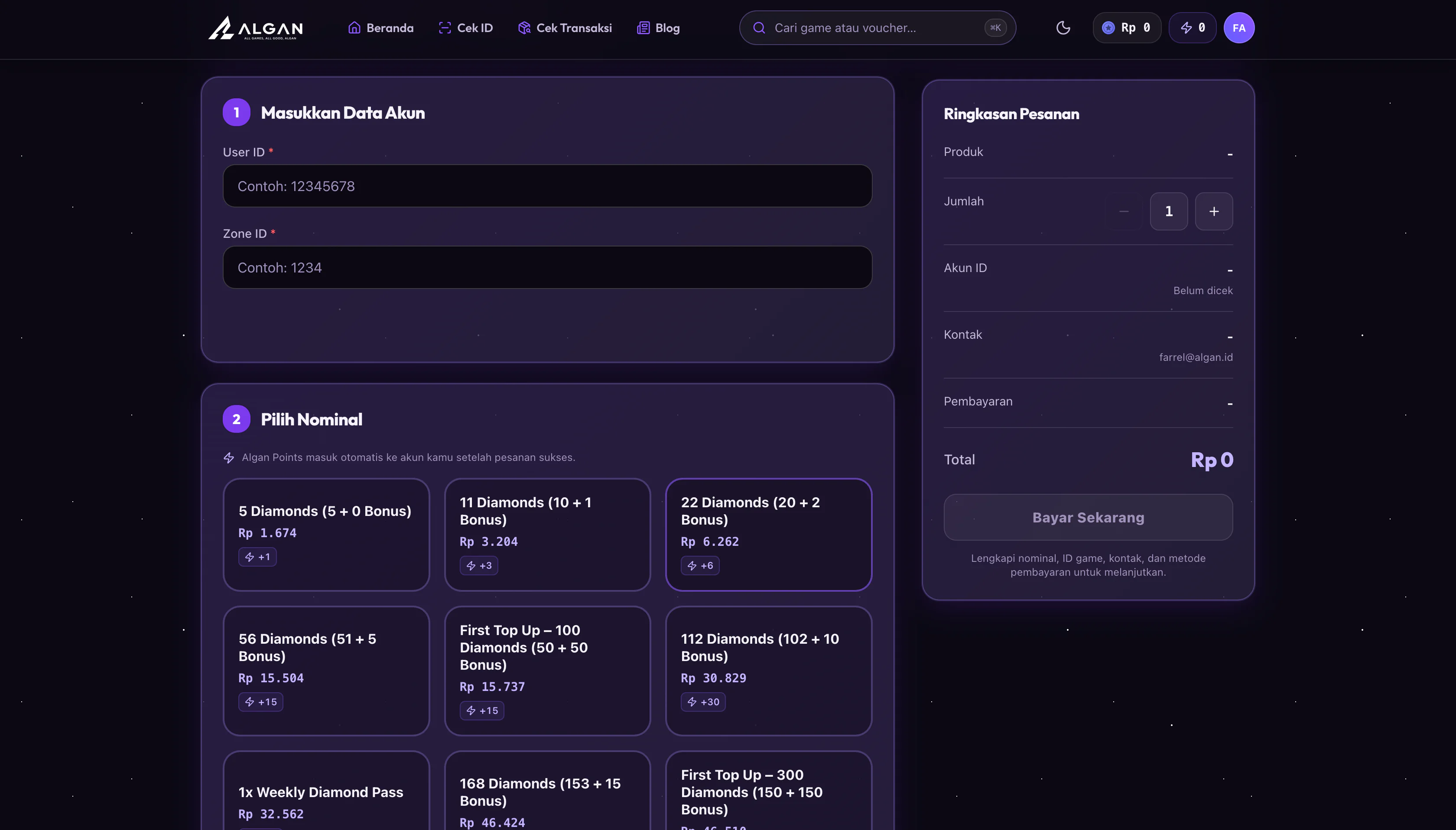This screenshot has width=1456, height=830.
Task: Focus the Zone ID input field
Action: (547, 267)
